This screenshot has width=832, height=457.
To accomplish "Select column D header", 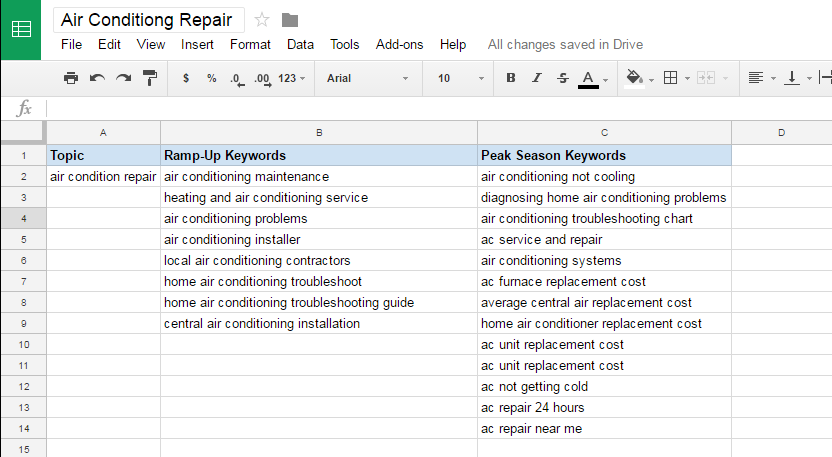I will (782, 133).
